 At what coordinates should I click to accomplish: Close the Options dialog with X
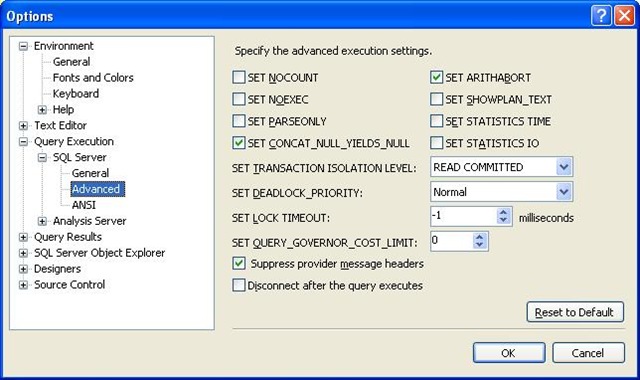(x=624, y=16)
